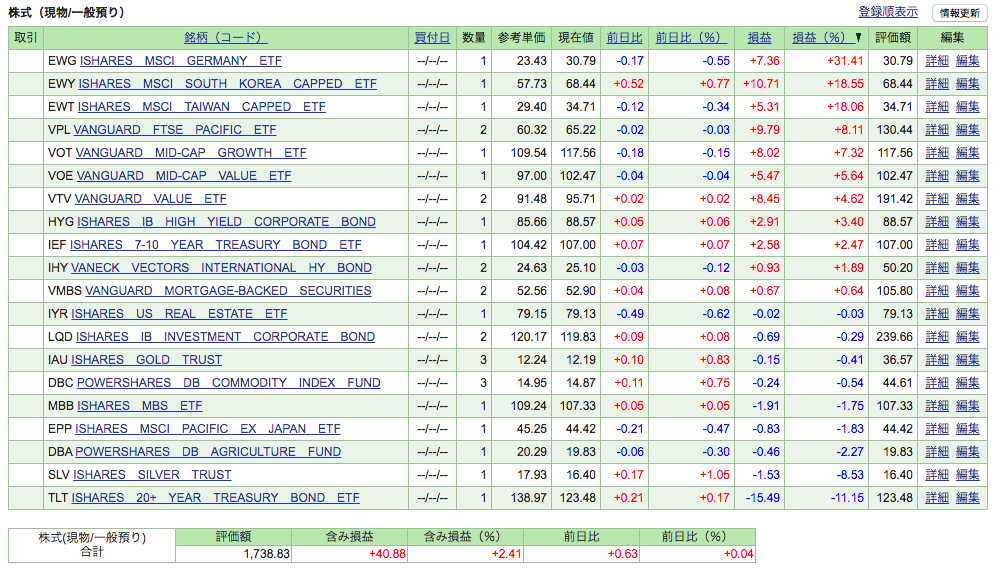Open ISHARES IB INVESTMENT CORPORATE BOND link

pos(225,336)
